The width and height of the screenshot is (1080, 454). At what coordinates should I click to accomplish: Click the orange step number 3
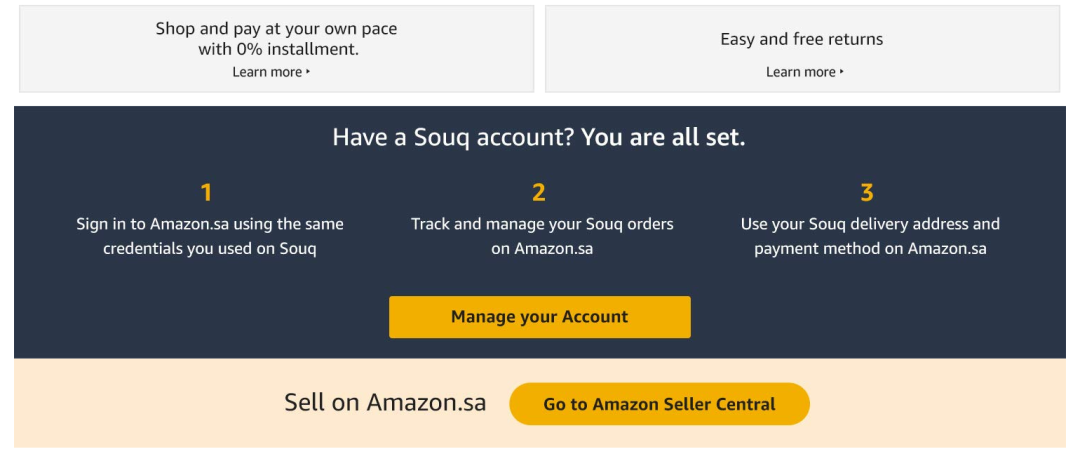866,192
